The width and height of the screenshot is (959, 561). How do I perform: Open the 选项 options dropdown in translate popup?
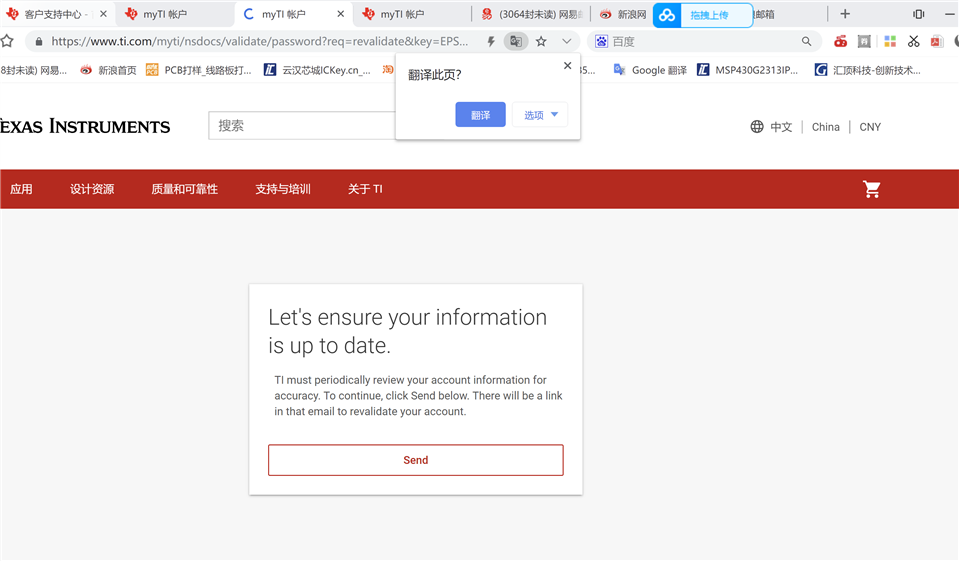tap(540, 114)
